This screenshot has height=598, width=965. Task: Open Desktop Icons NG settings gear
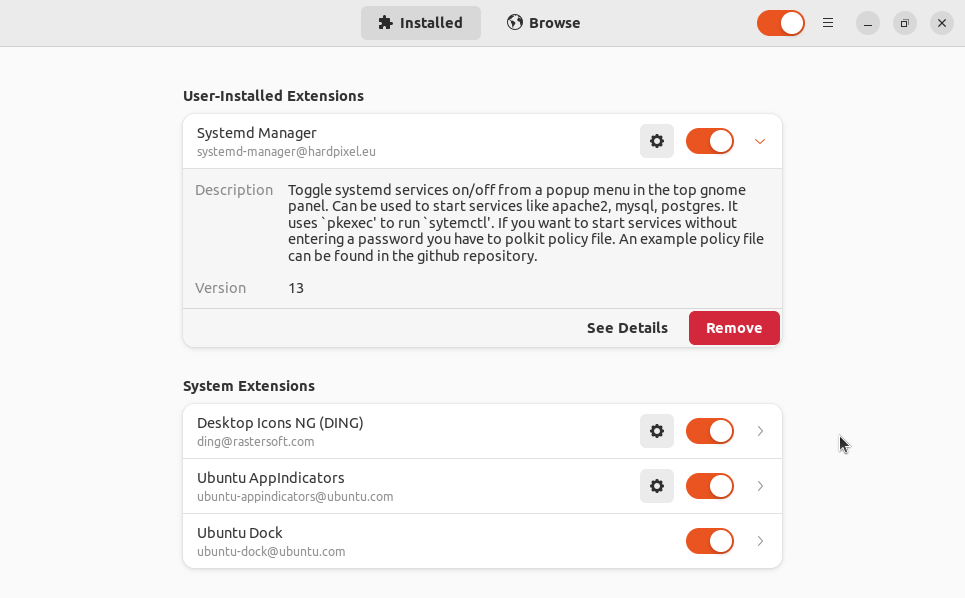pyautogui.click(x=657, y=431)
